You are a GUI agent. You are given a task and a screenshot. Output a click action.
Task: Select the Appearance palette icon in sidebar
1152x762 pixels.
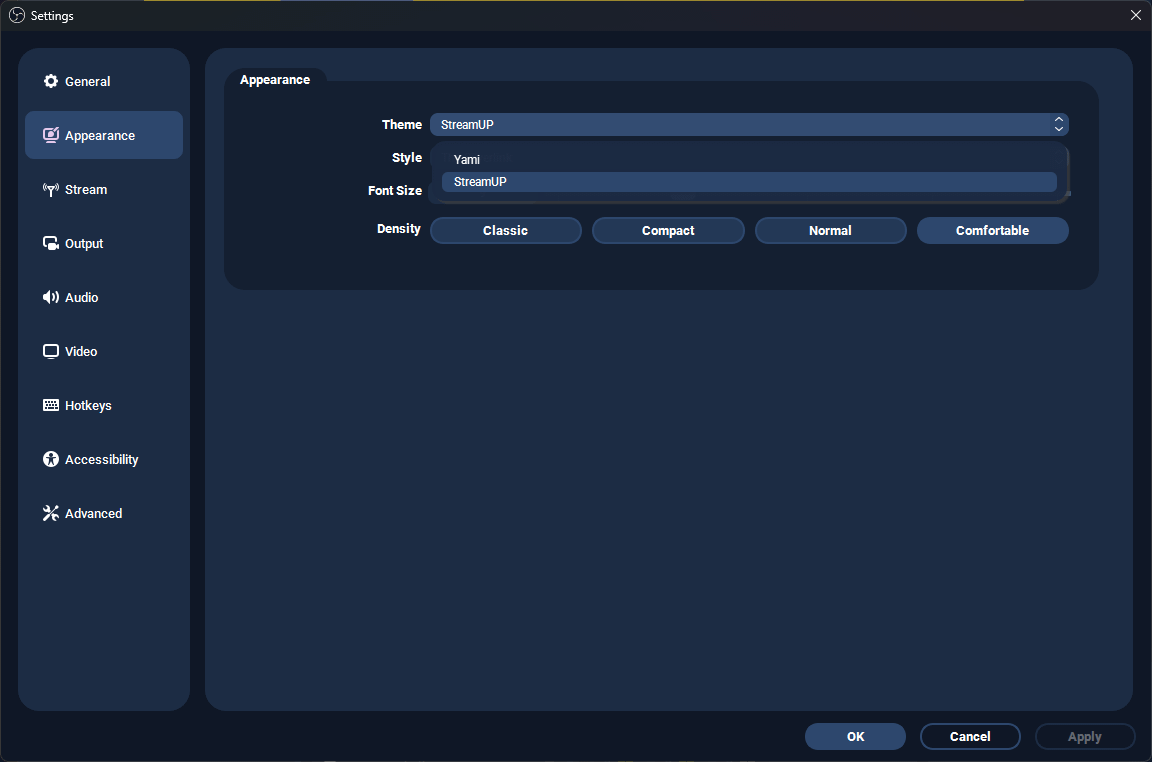[50, 135]
